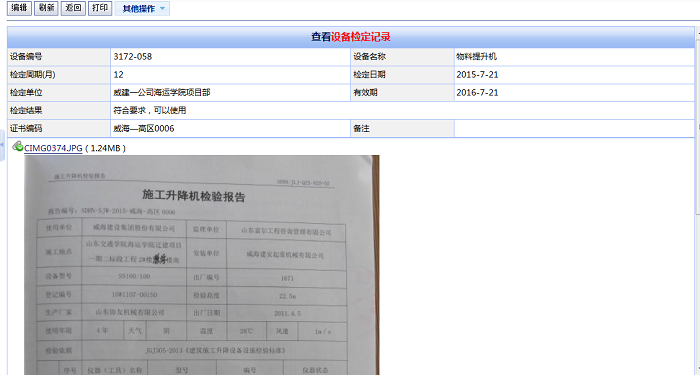Select the device name 物料提升机
The width and height of the screenshot is (700, 375).
(x=476, y=57)
